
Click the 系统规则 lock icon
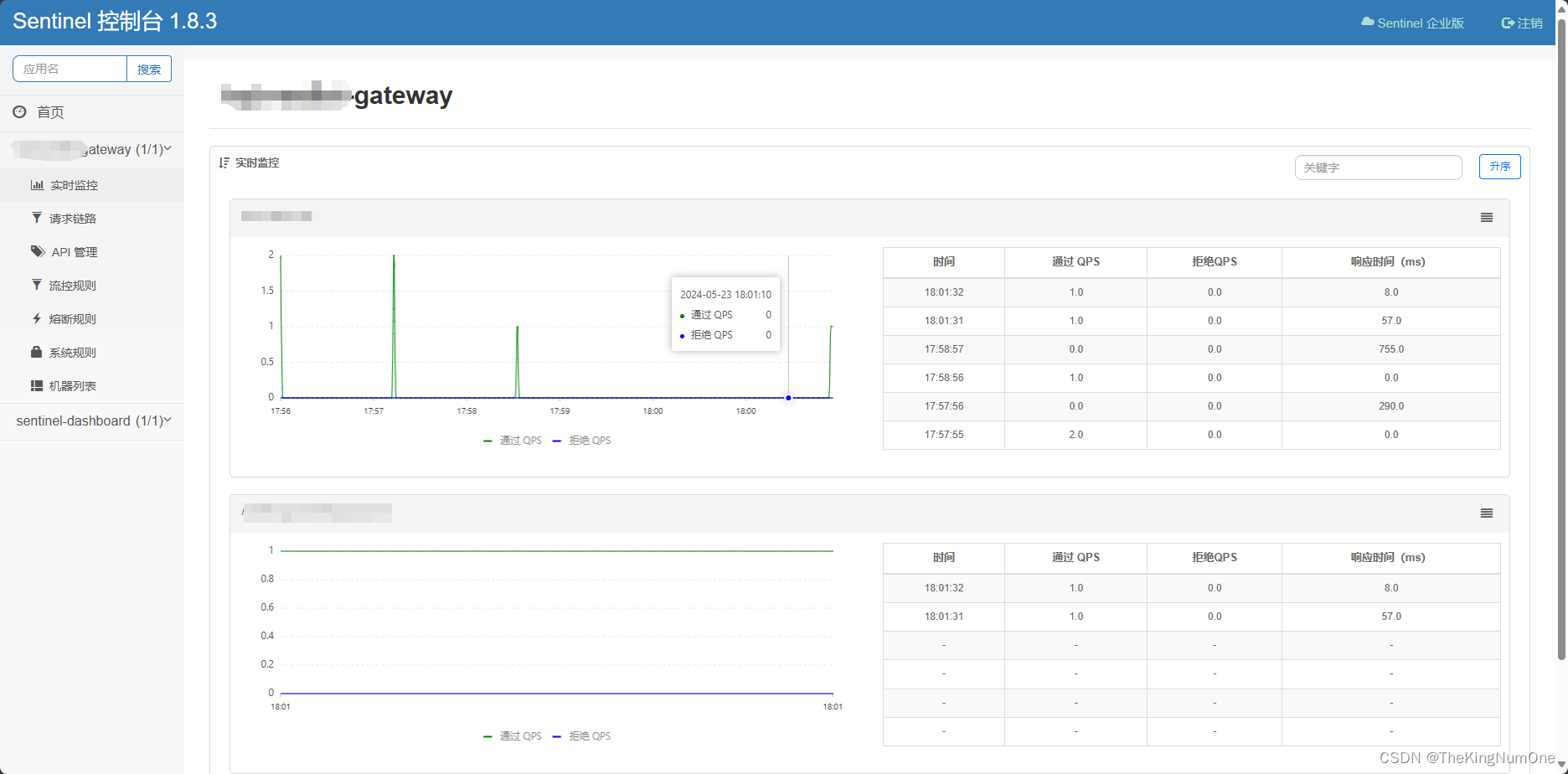pos(37,352)
